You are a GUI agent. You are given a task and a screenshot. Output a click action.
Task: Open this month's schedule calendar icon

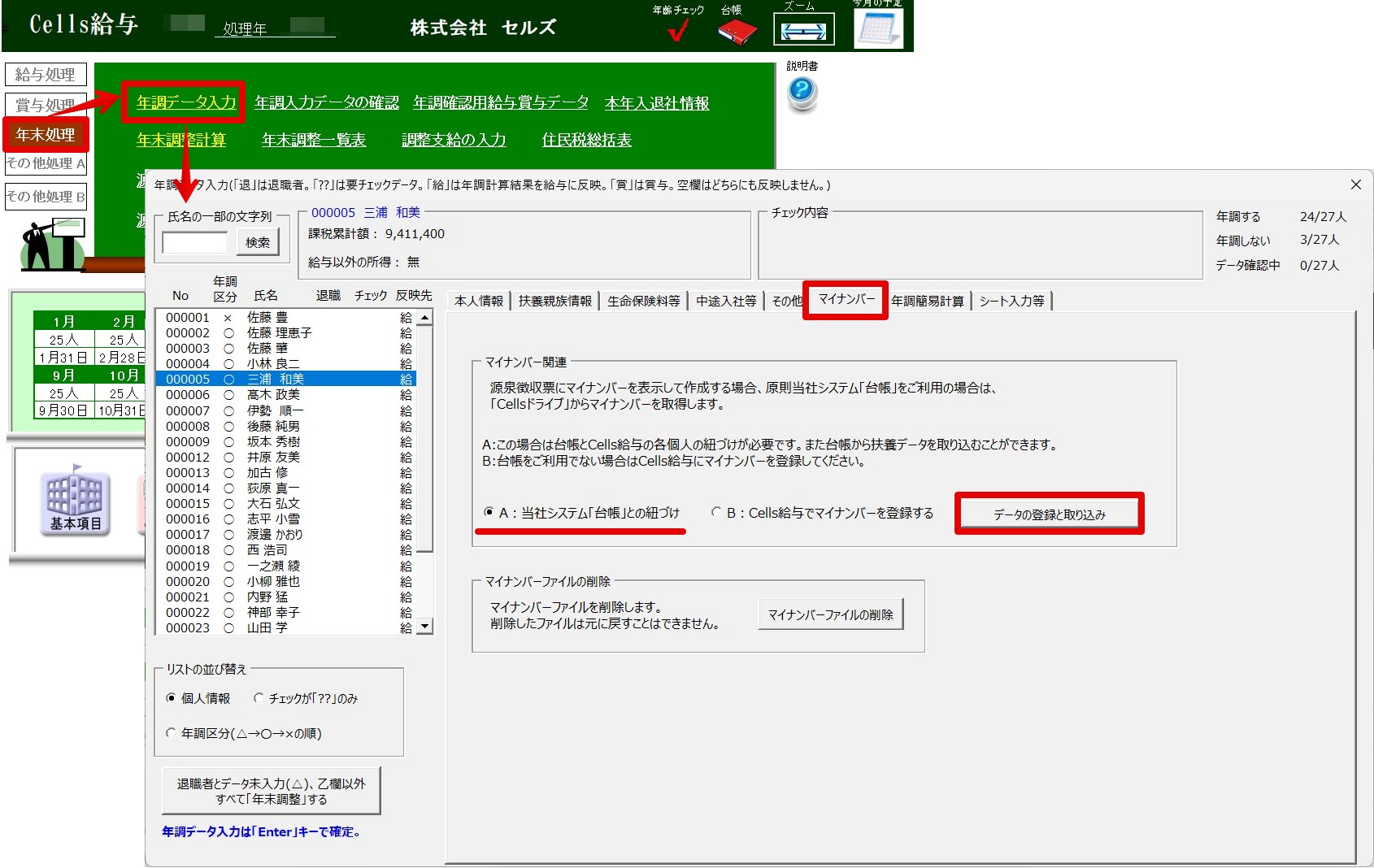tap(878, 29)
